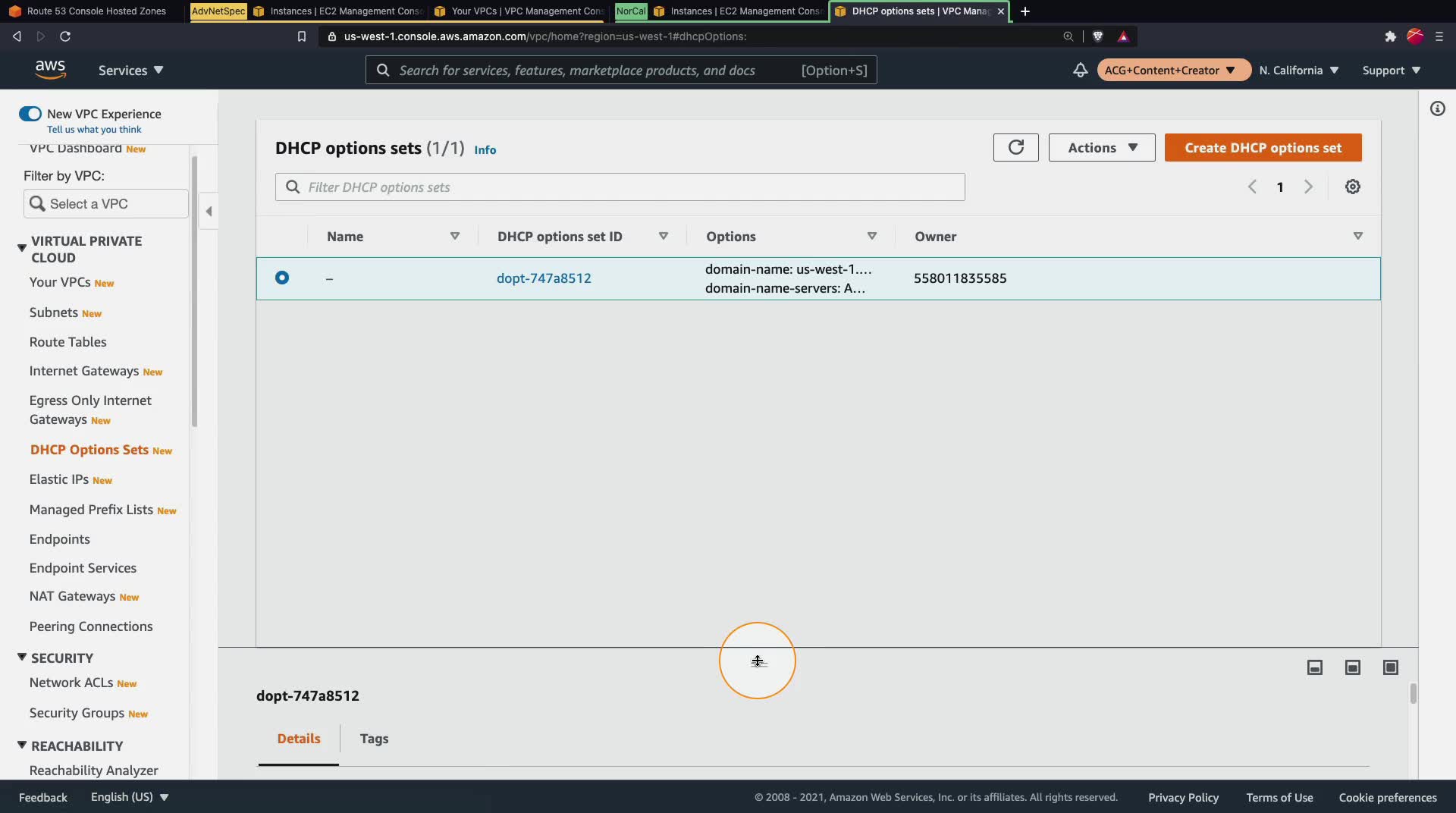The image size is (1456, 813).
Task: Collapse the left navigation pane
Action: 209,212
